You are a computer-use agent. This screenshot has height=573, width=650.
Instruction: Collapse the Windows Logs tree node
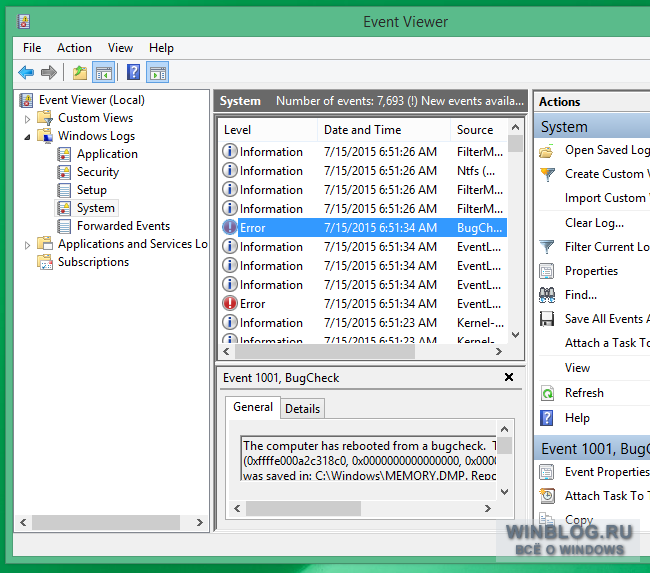(x=27, y=137)
